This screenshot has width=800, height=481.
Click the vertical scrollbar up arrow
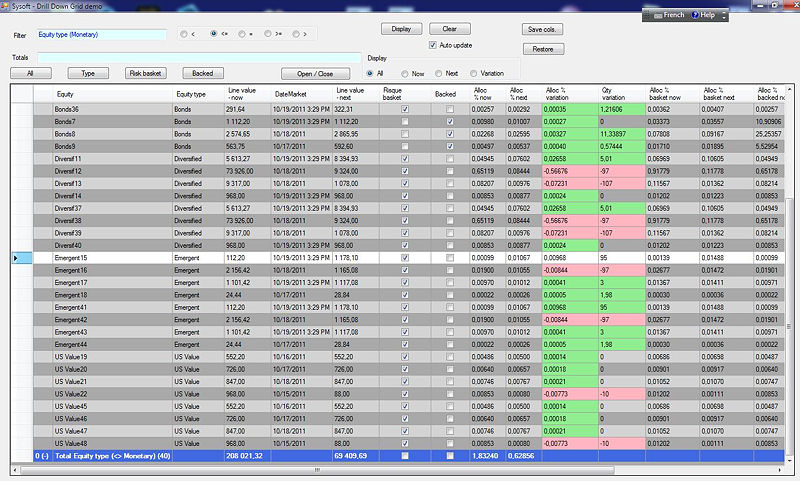point(789,90)
